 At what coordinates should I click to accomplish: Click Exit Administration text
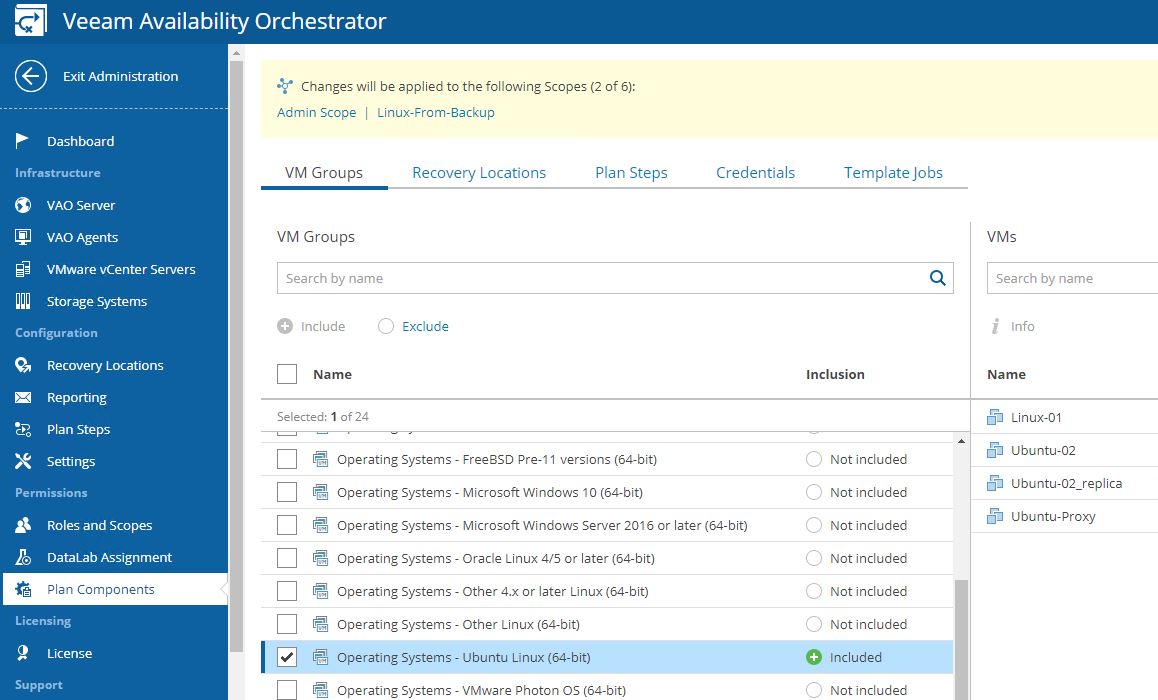point(120,76)
